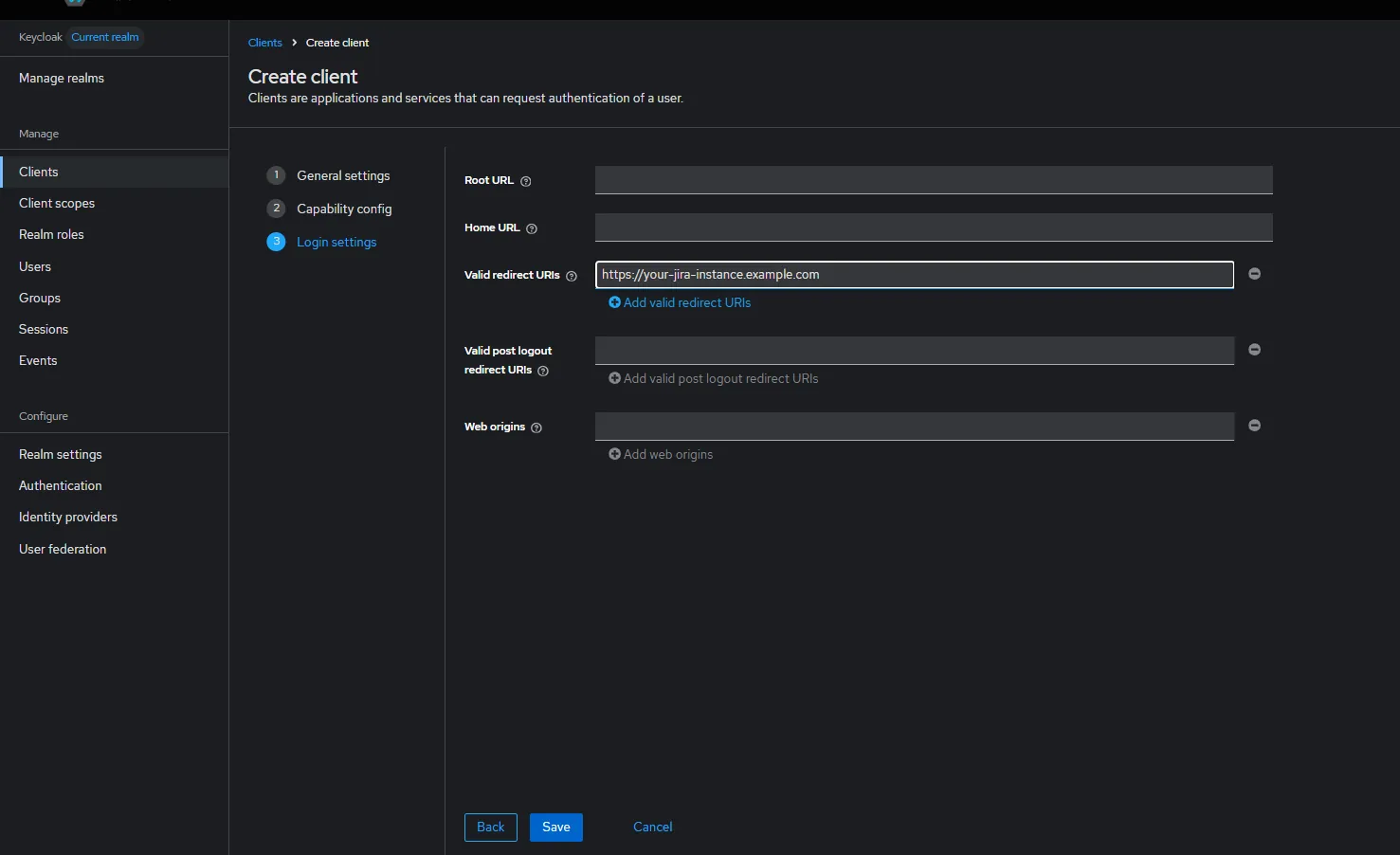Cancel client creation

click(653, 828)
